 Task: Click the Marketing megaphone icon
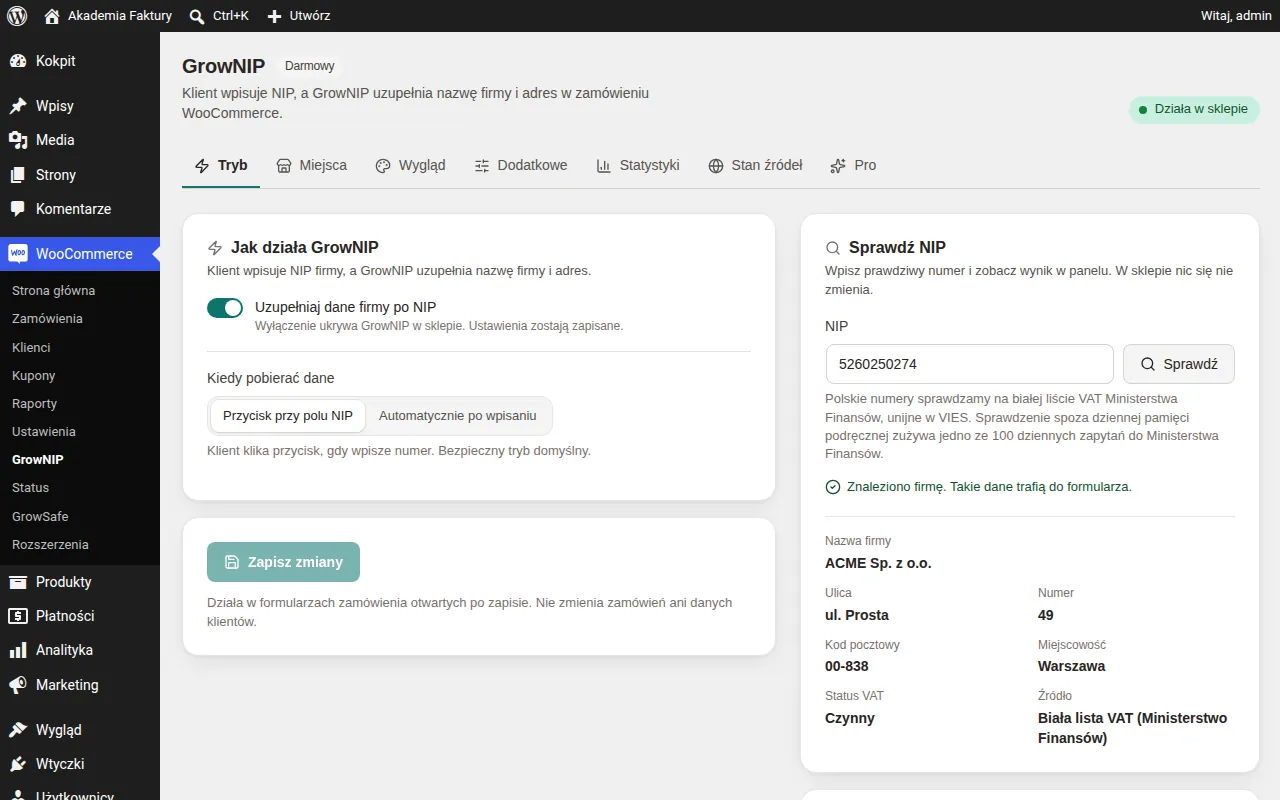pos(18,685)
